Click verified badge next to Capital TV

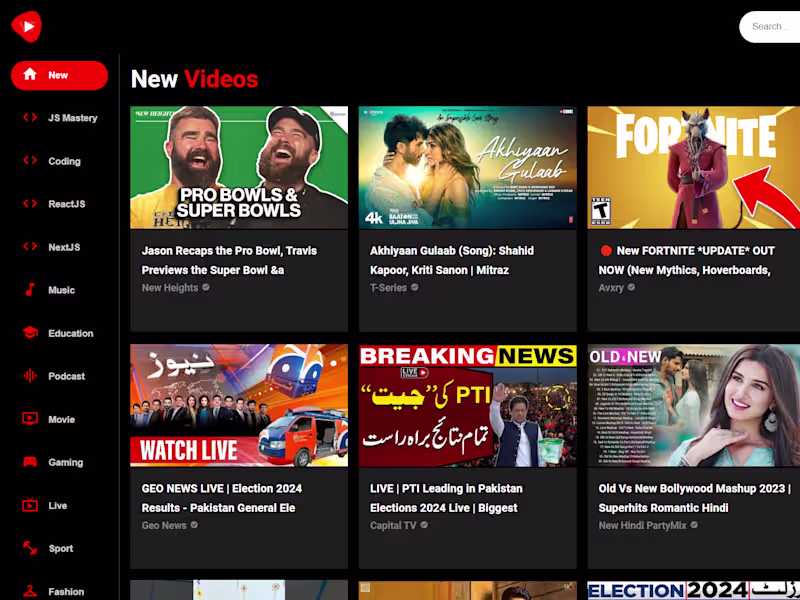pos(424,524)
